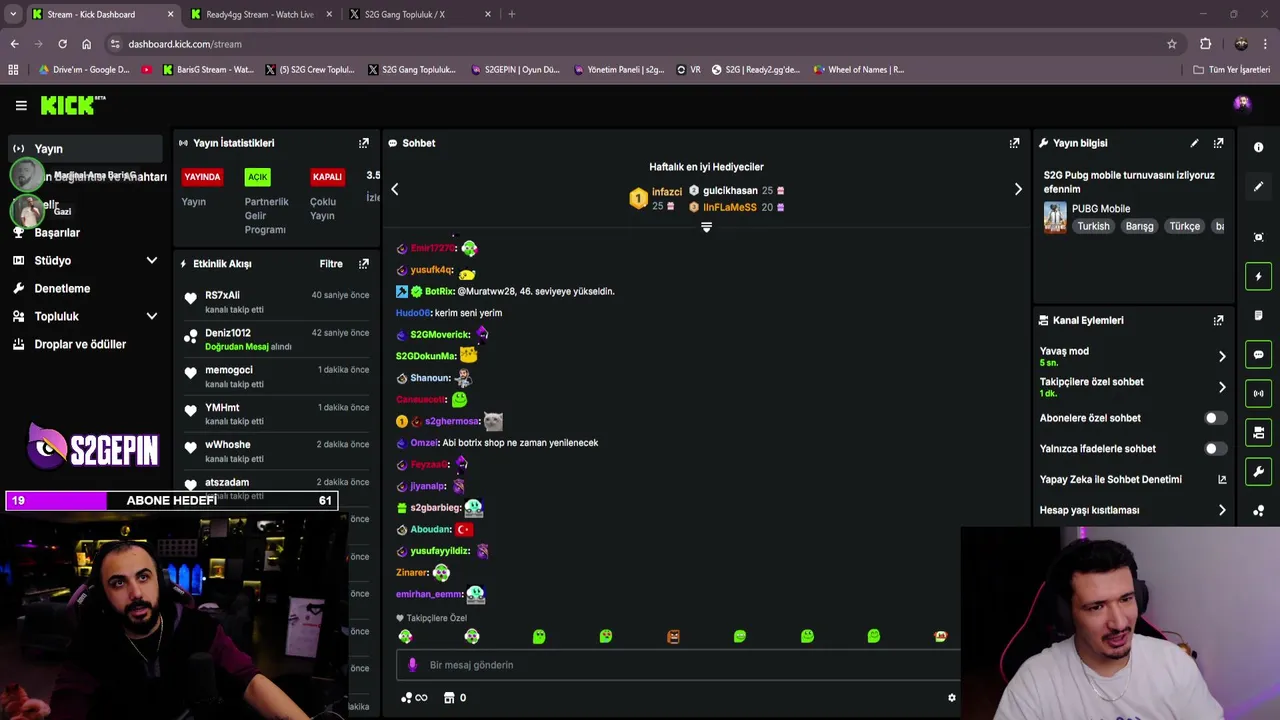Screen dimensions: 1280x720
Task: Show previous gifters leaderboard with left arrow
Action: pos(394,189)
